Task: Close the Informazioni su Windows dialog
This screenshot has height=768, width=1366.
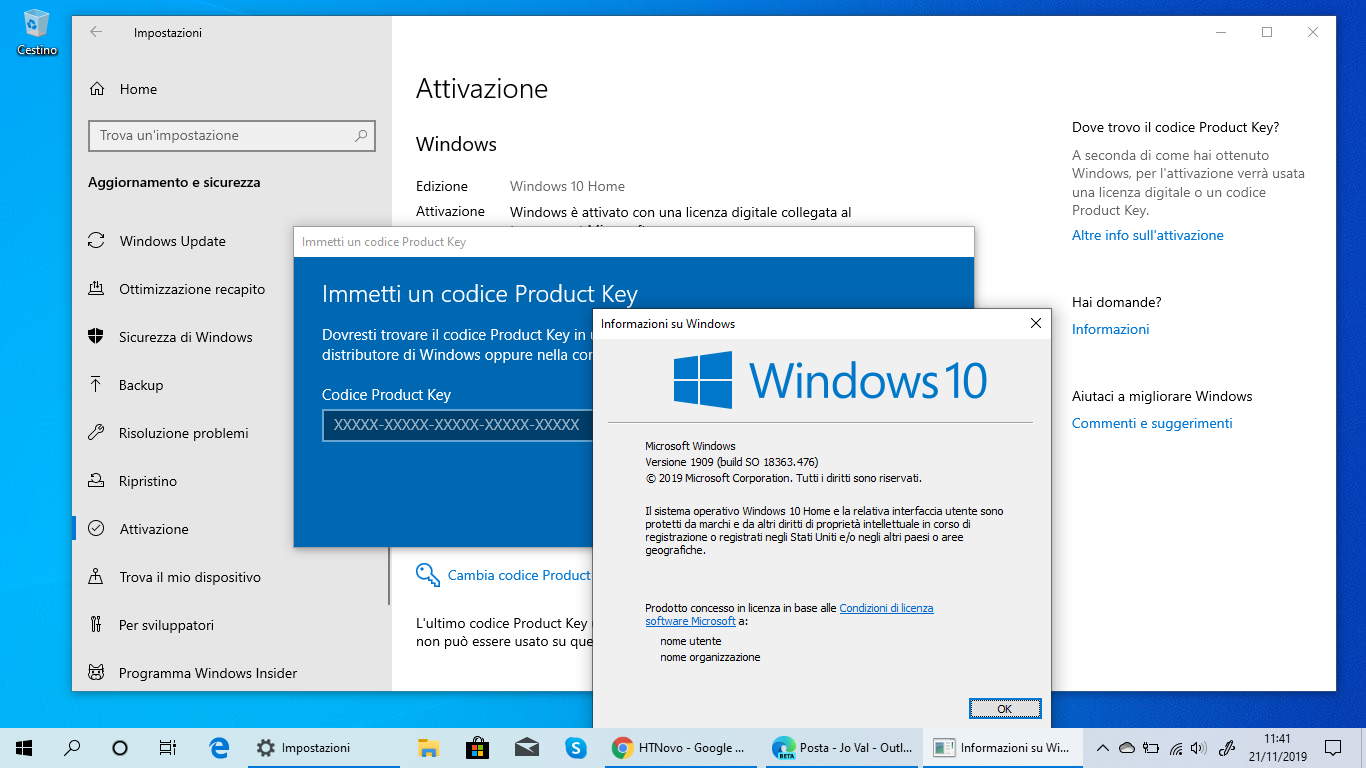Action: coord(1036,323)
